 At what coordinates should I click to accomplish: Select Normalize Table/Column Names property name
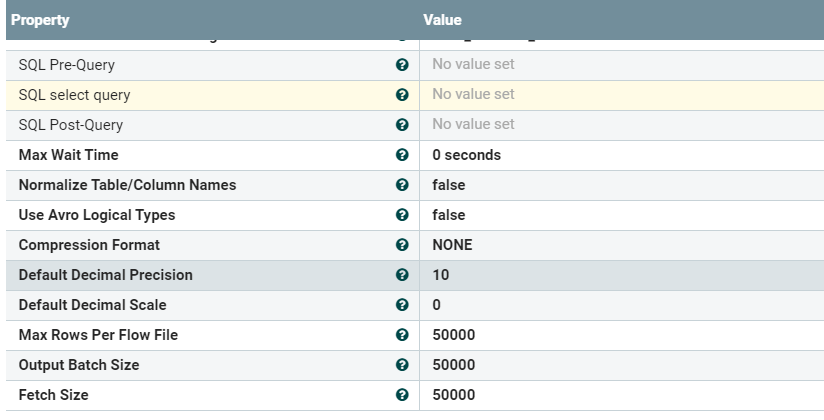(x=128, y=185)
